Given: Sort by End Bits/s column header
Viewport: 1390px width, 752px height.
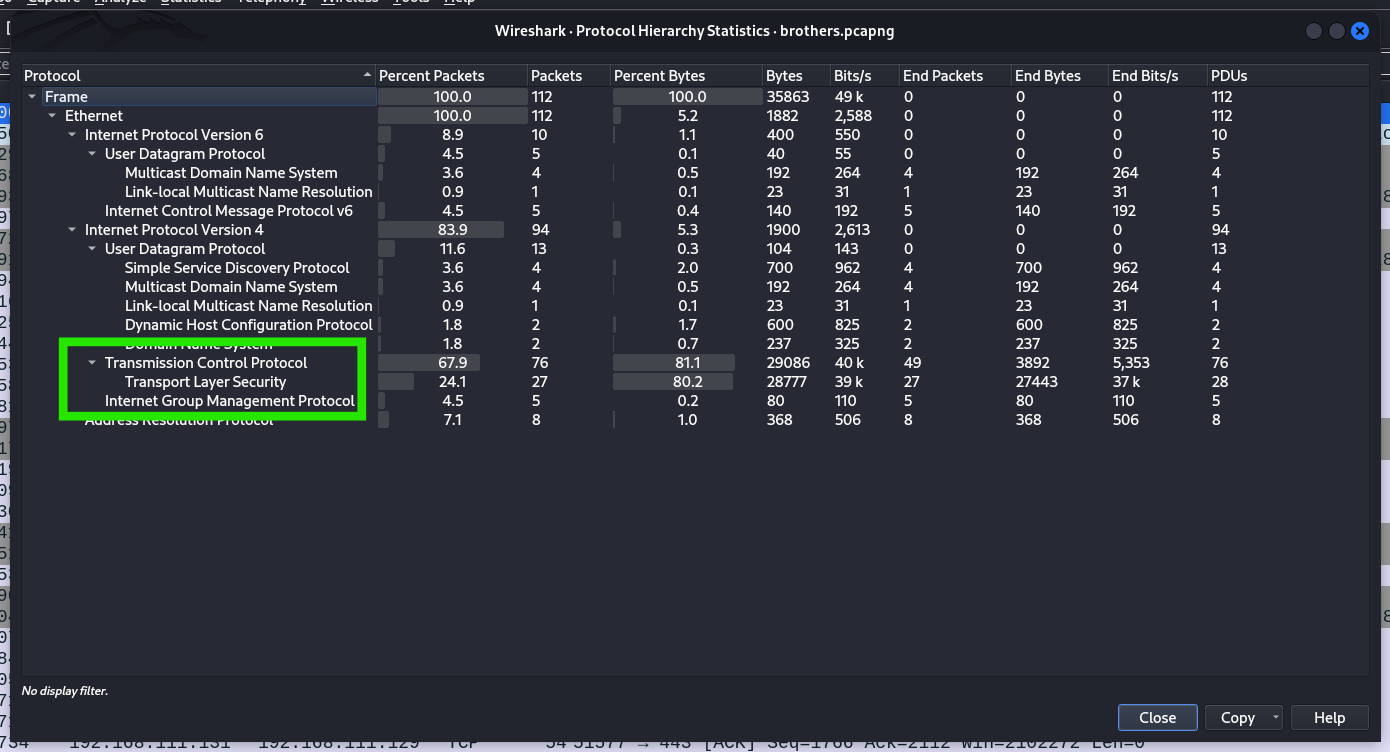Looking at the screenshot, I should click(1158, 76).
